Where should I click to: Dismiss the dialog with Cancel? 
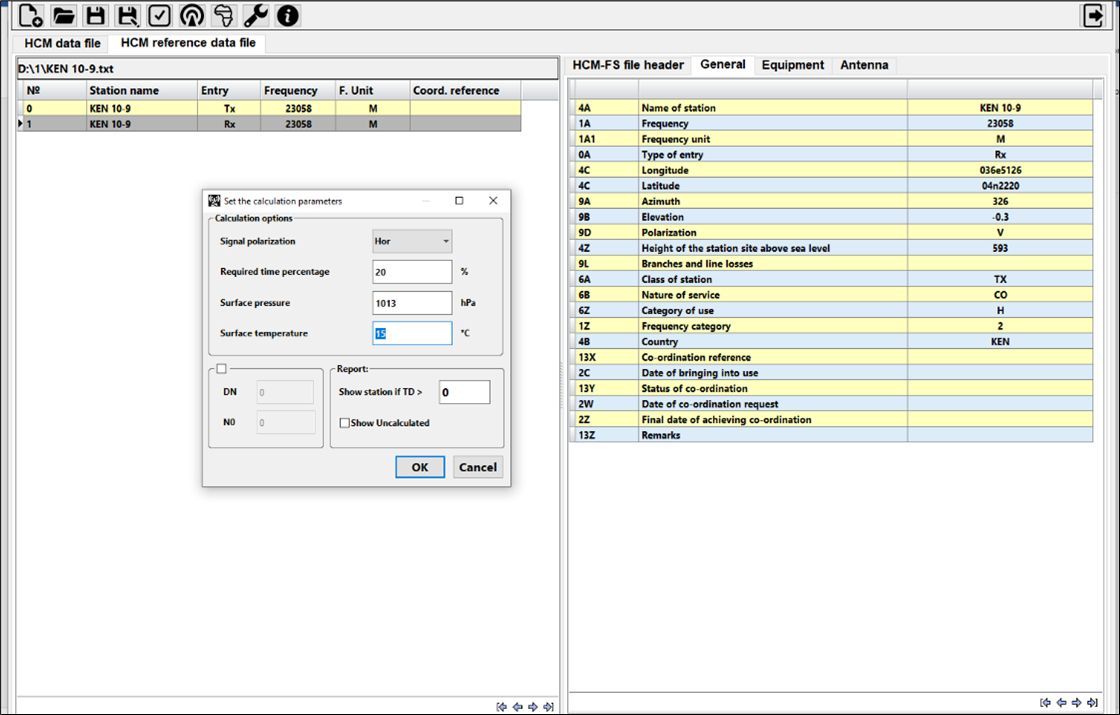pyautogui.click(x=478, y=467)
